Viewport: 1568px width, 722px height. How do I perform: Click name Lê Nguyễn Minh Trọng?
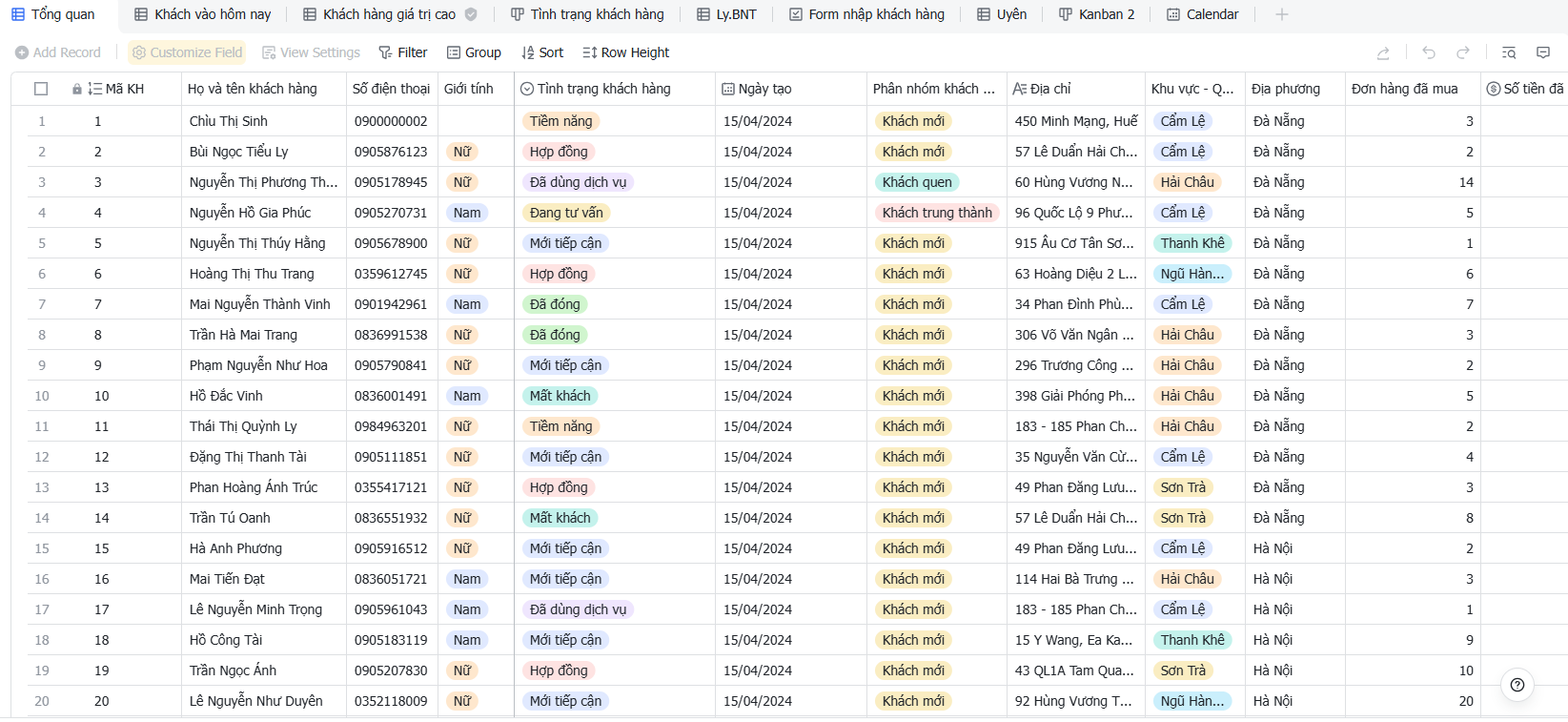coord(255,609)
